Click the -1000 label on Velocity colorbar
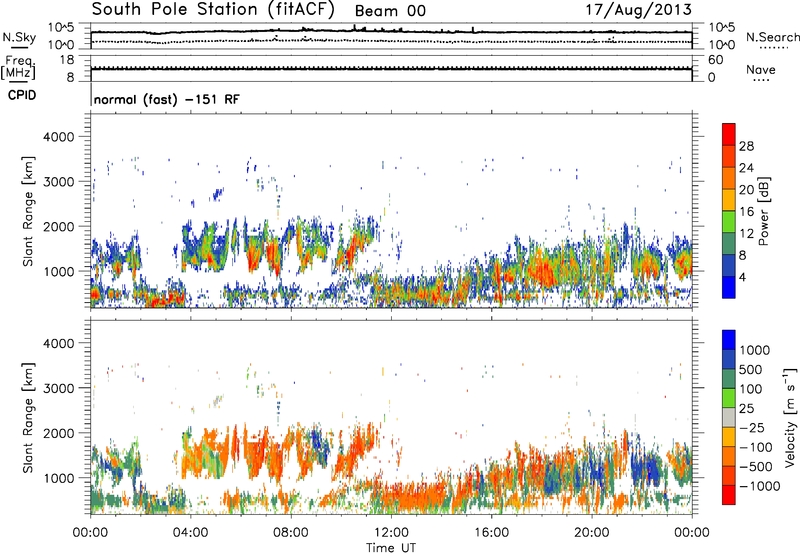 coord(760,486)
